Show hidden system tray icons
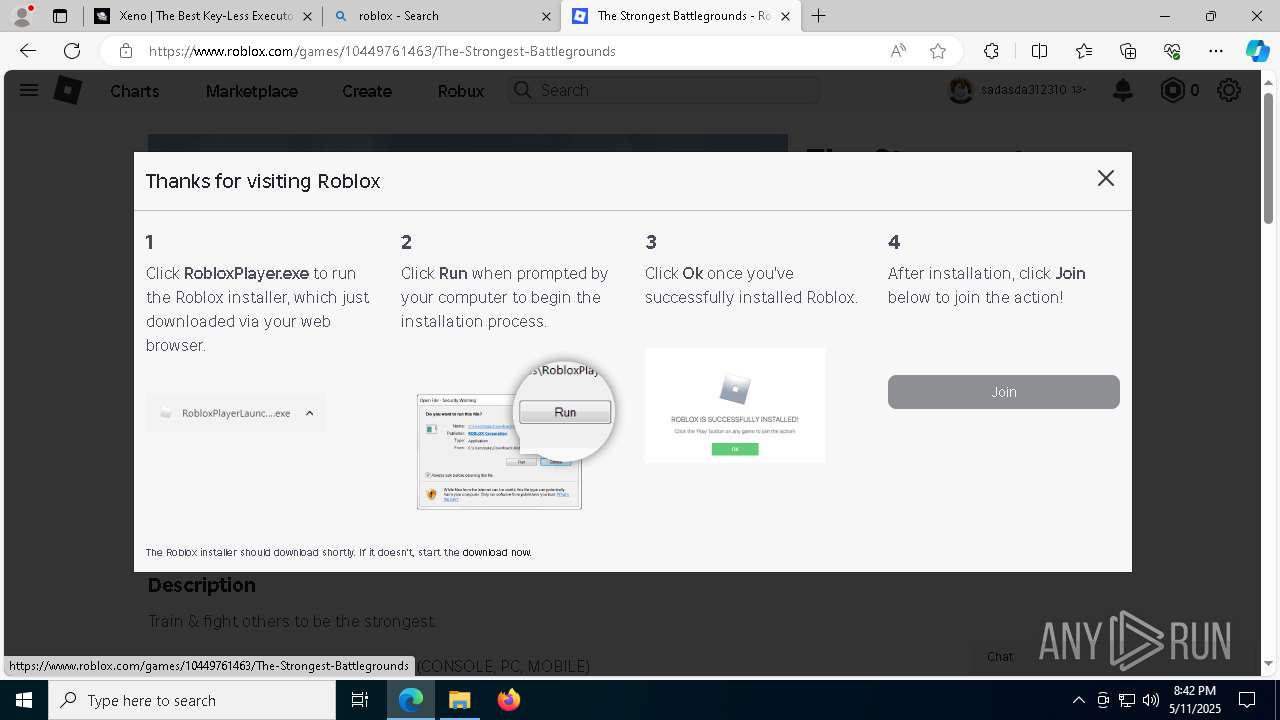 pos(1078,700)
